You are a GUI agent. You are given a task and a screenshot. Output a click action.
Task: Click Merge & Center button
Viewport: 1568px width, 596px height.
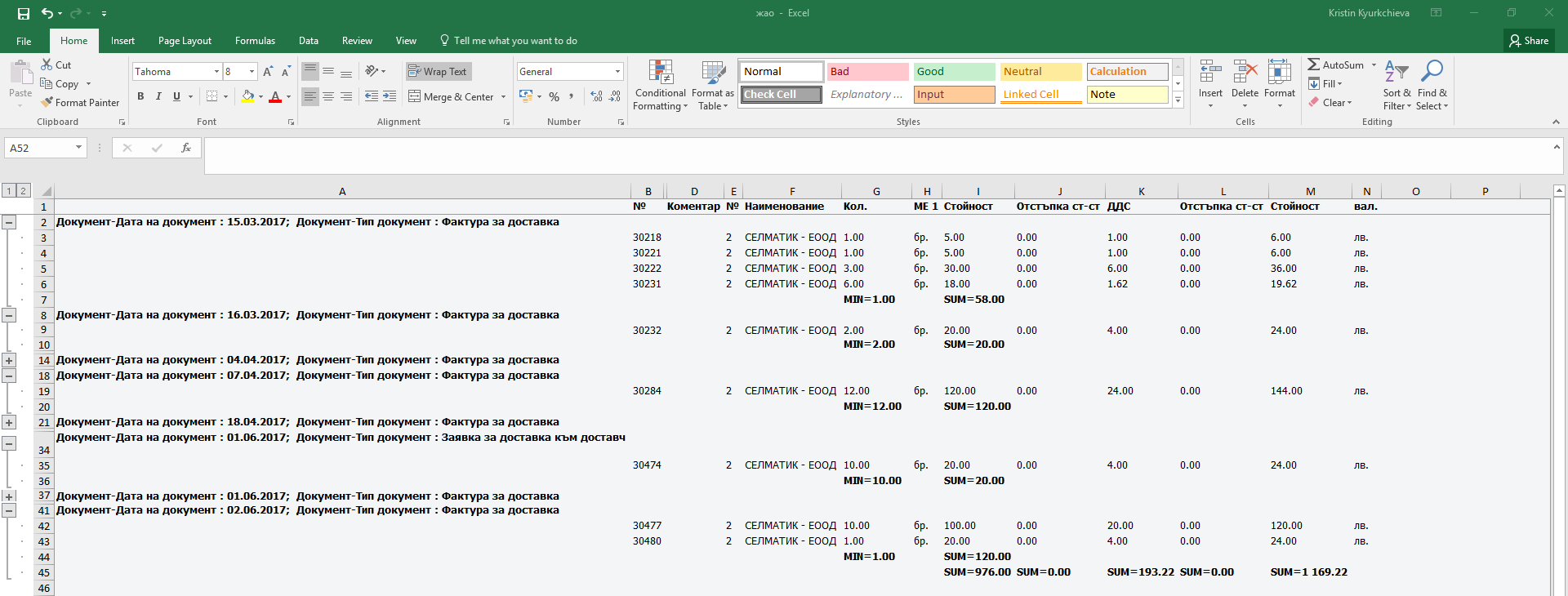[452, 96]
